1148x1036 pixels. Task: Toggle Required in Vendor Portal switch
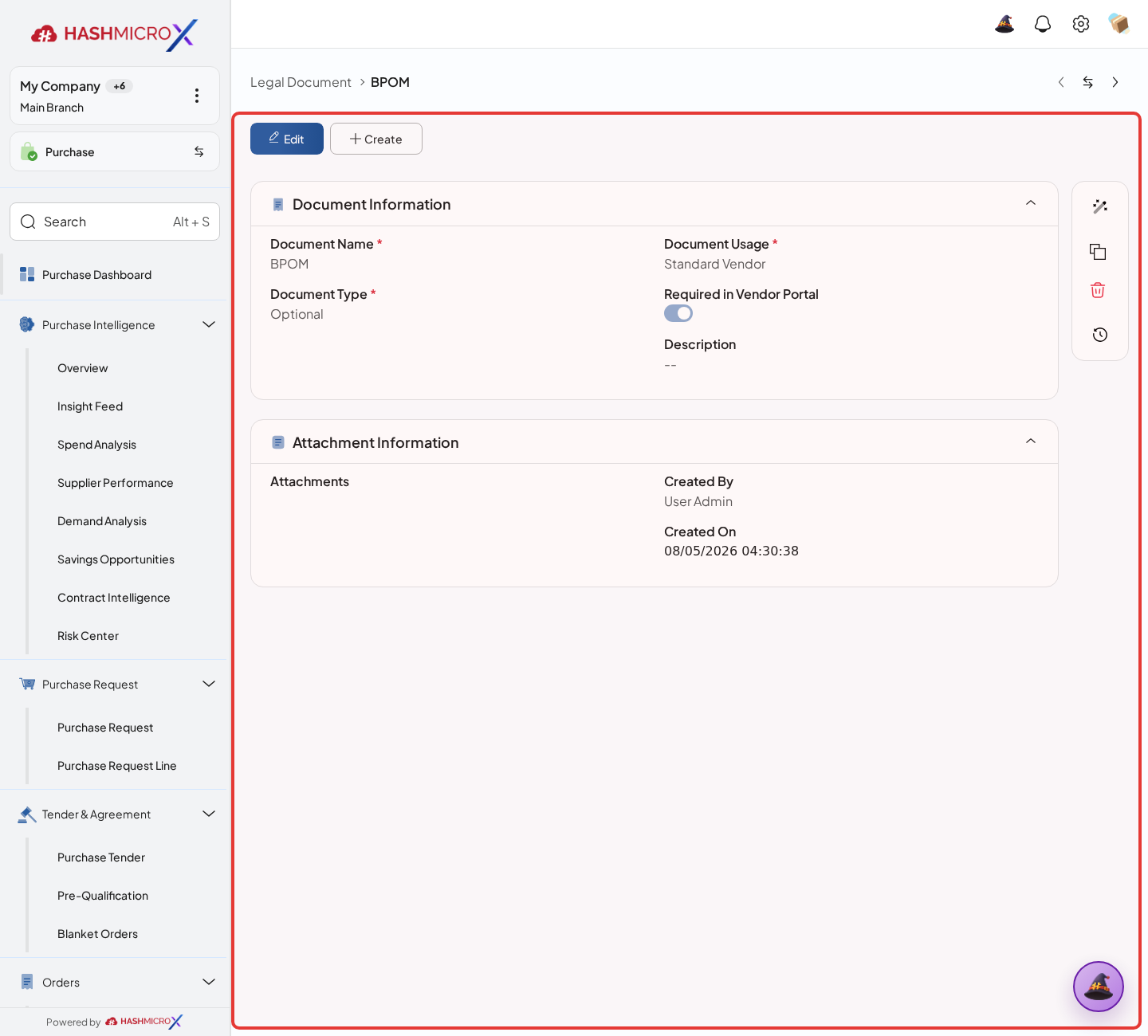(678, 313)
